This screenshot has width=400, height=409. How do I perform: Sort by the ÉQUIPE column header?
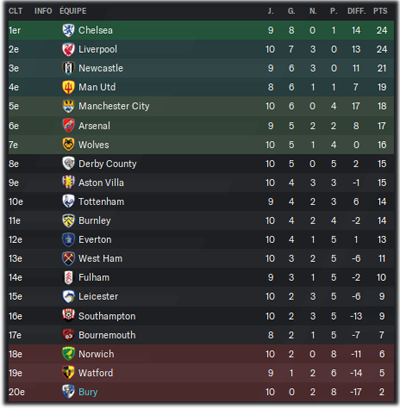pyautogui.click(x=73, y=11)
